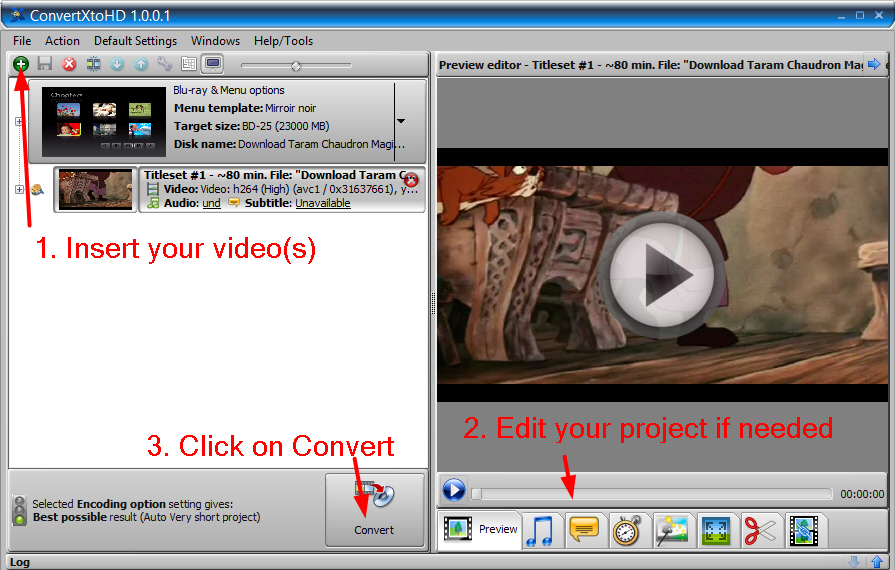This screenshot has width=895, height=570.
Task: Open the Action menu
Action: (62, 41)
